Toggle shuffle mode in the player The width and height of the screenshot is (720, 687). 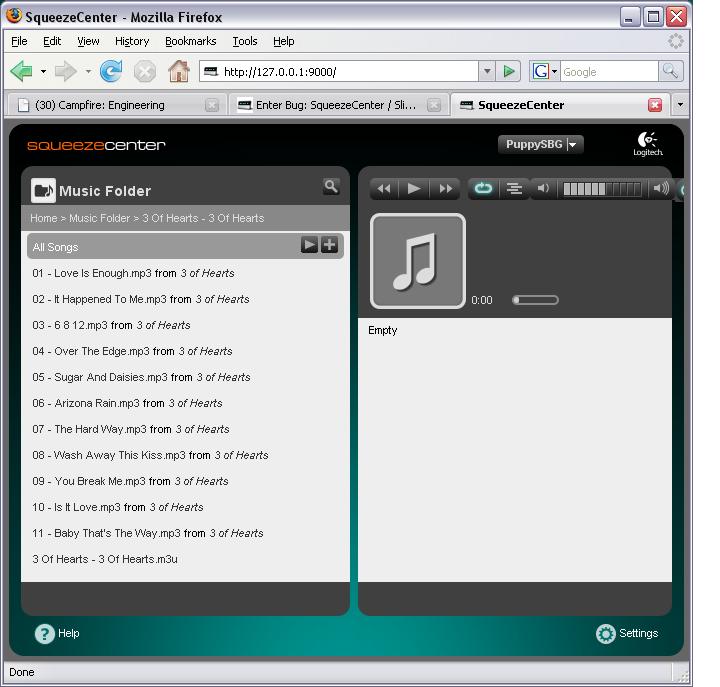click(514, 189)
